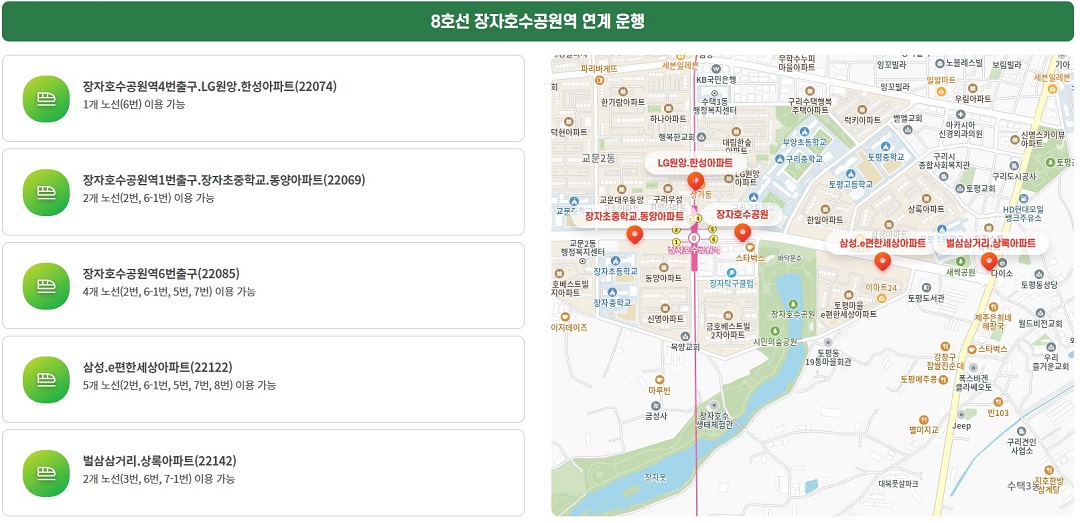Click exit 2 yellow circle on map
The width and height of the screenshot is (1080, 523).
pos(676,230)
